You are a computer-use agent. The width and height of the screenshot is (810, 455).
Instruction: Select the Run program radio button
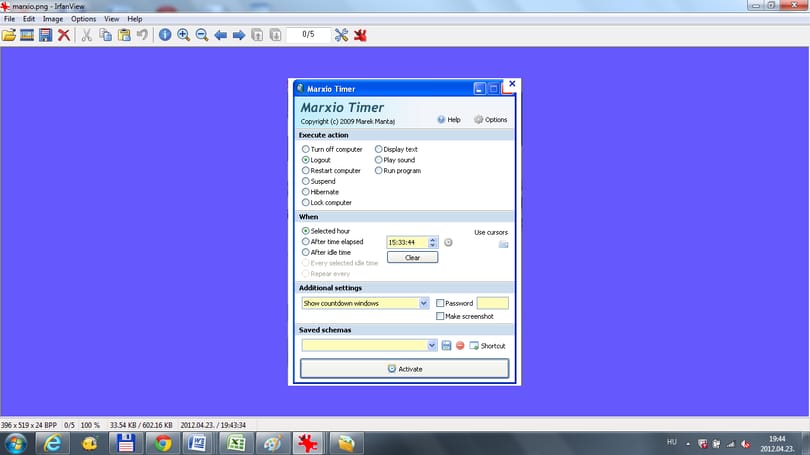pyautogui.click(x=379, y=170)
